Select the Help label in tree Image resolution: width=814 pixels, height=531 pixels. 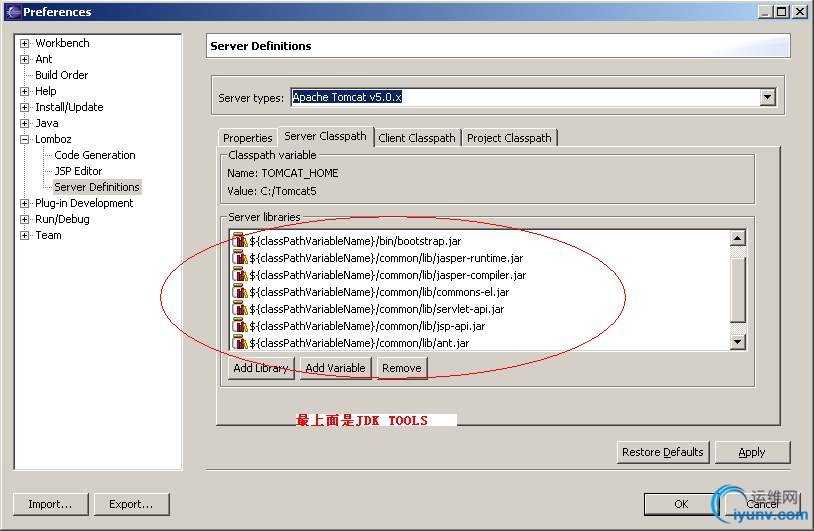46,91
